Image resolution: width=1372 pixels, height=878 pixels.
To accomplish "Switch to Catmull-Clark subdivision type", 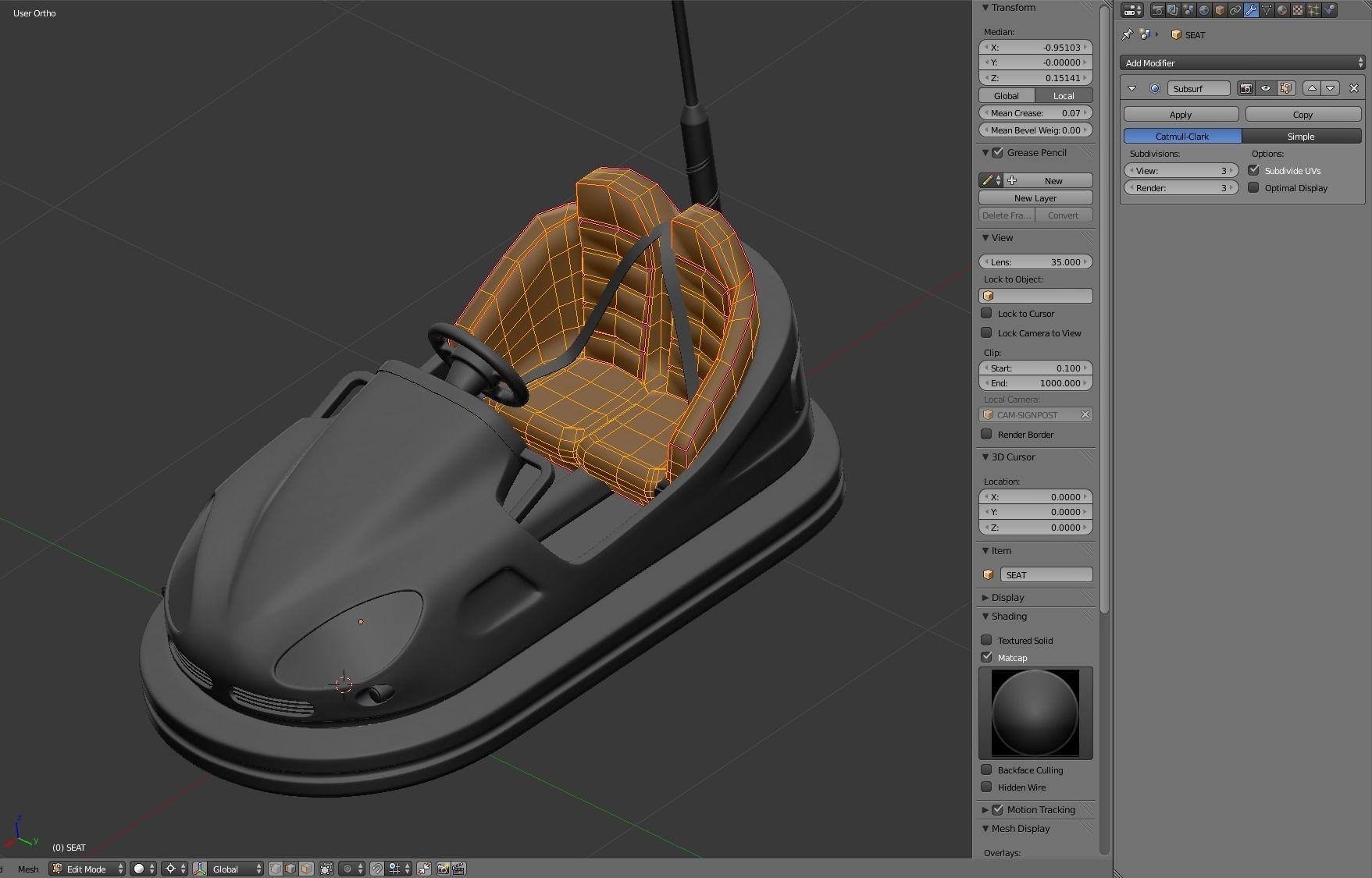I will point(1182,136).
